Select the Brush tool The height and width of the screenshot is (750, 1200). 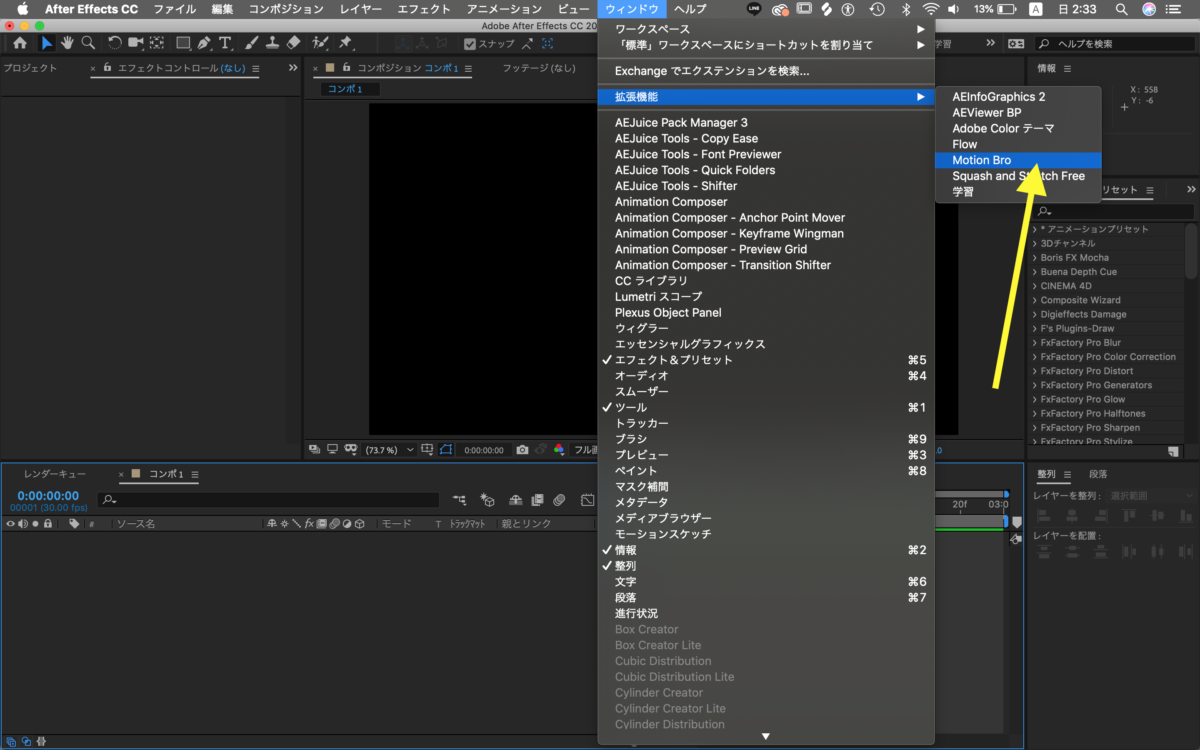pos(251,44)
